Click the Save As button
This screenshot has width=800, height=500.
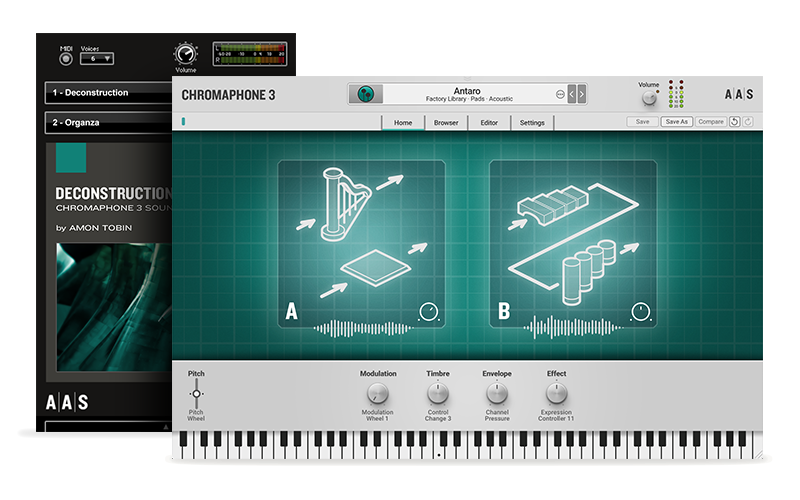point(677,122)
